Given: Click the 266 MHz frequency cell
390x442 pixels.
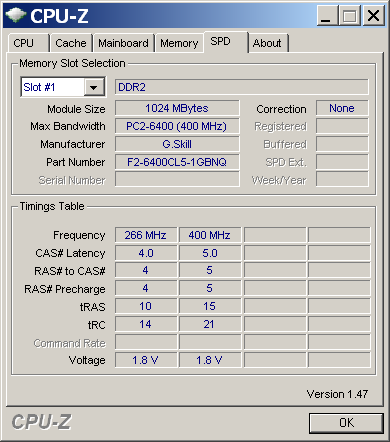Looking at the screenshot, I should tap(146, 235).
